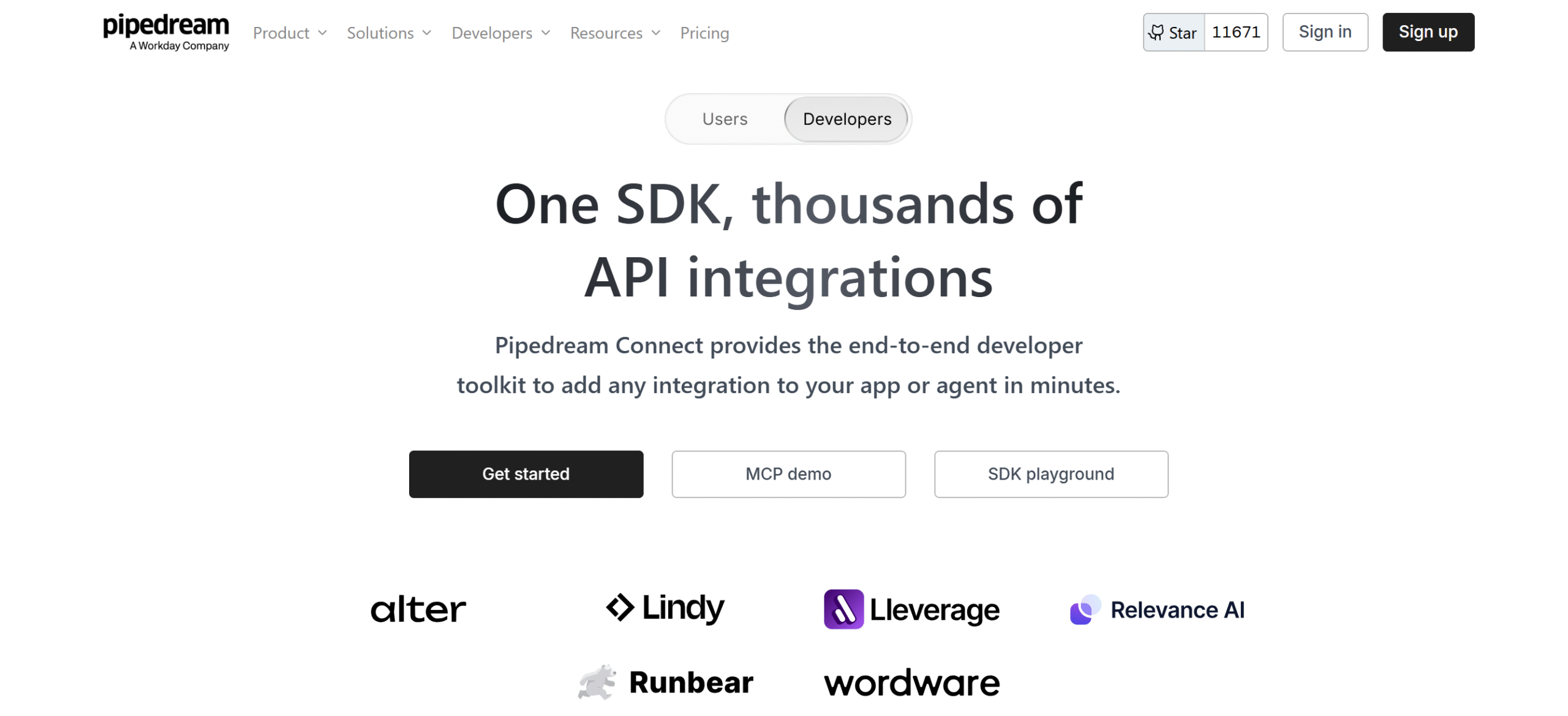Click the alter logo
This screenshot has height=716, width=1568.
click(x=418, y=609)
